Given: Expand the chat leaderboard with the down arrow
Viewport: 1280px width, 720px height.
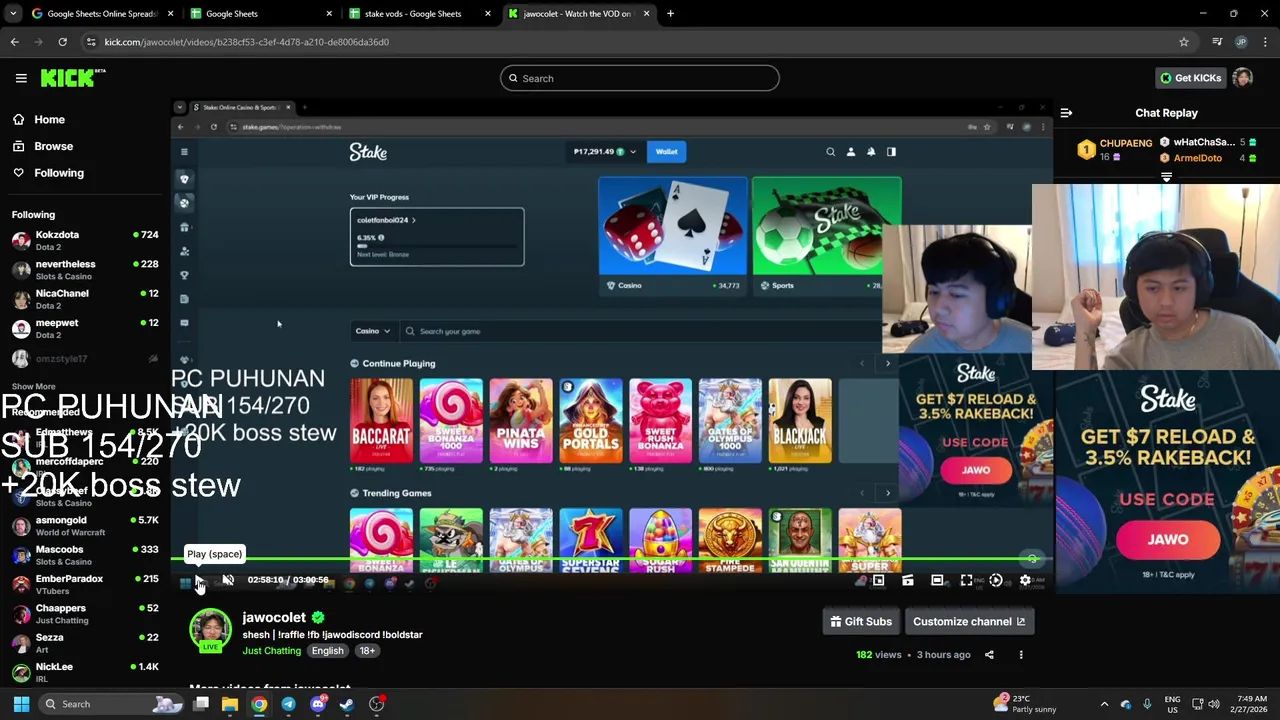Looking at the screenshot, I should pyautogui.click(x=1166, y=177).
